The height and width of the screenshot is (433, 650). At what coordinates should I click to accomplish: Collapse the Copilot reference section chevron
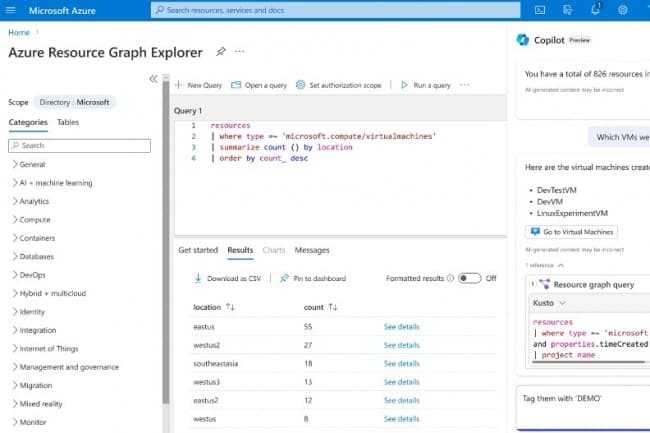tap(560, 265)
